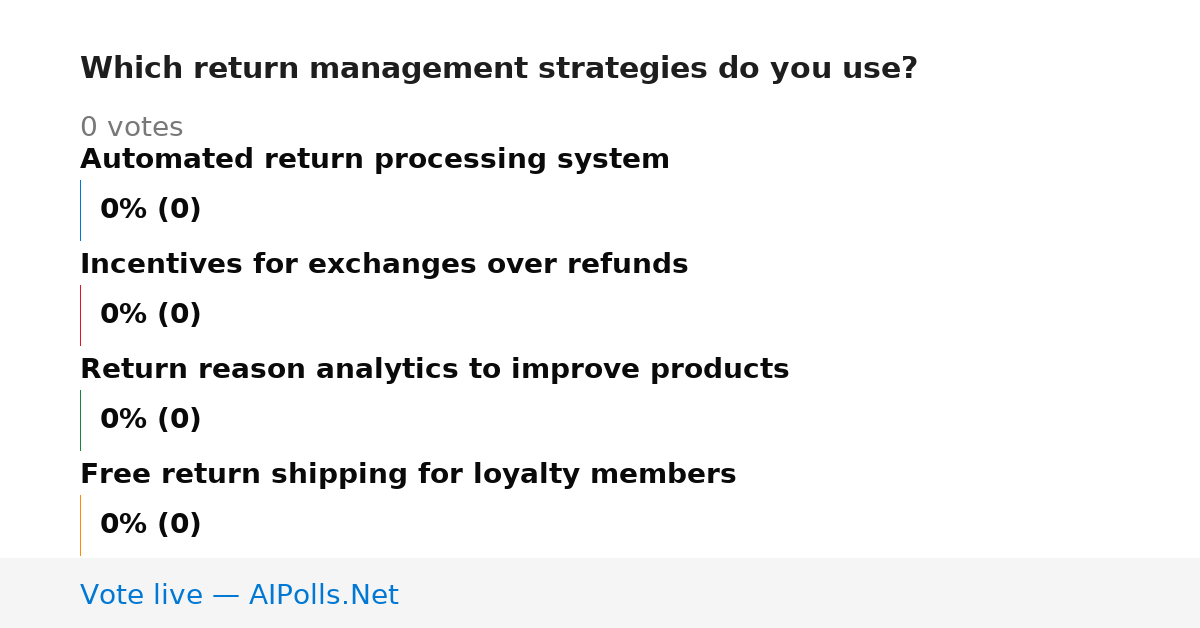
Task: Click 0% (0) under Incentives for exchanges
Action: [x=151, y=315]
